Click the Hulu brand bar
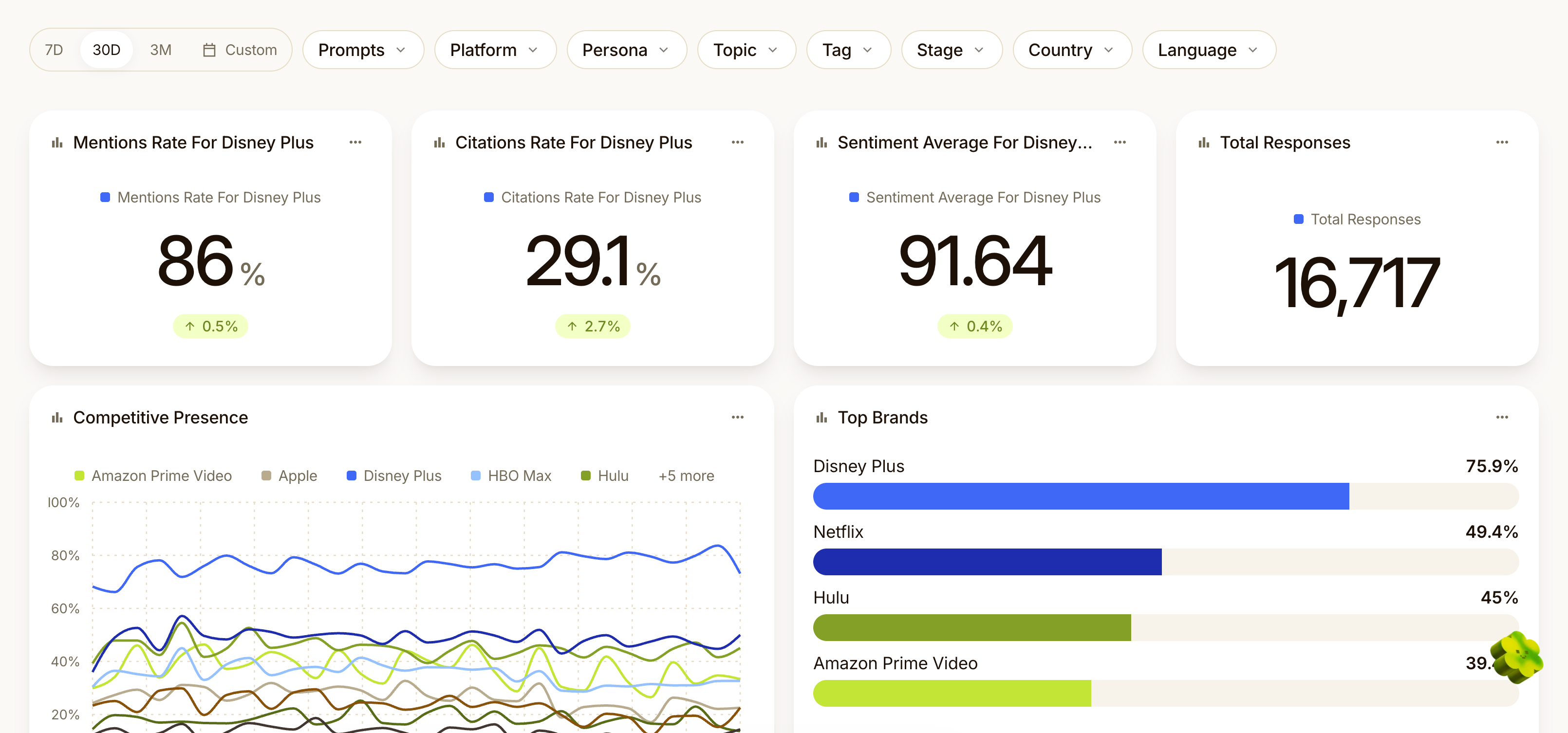The width and height of the screenshot is (1568, 733). click(1166, 628)
